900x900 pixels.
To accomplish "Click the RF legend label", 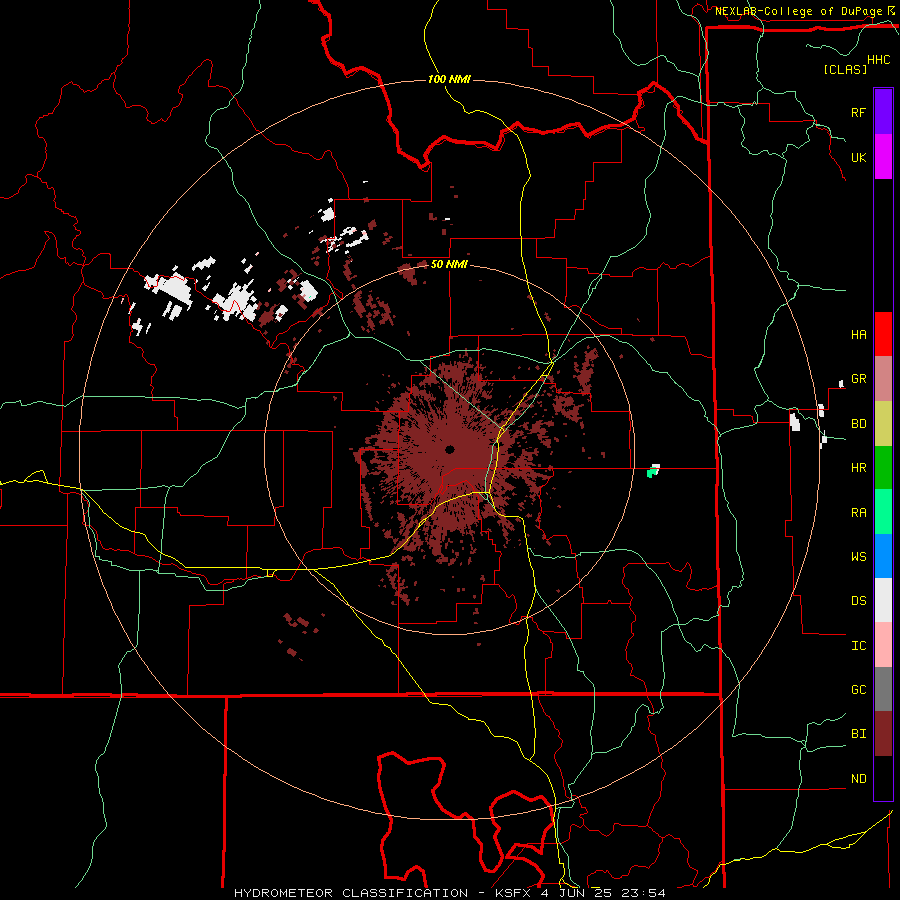I will coord(858,112).
